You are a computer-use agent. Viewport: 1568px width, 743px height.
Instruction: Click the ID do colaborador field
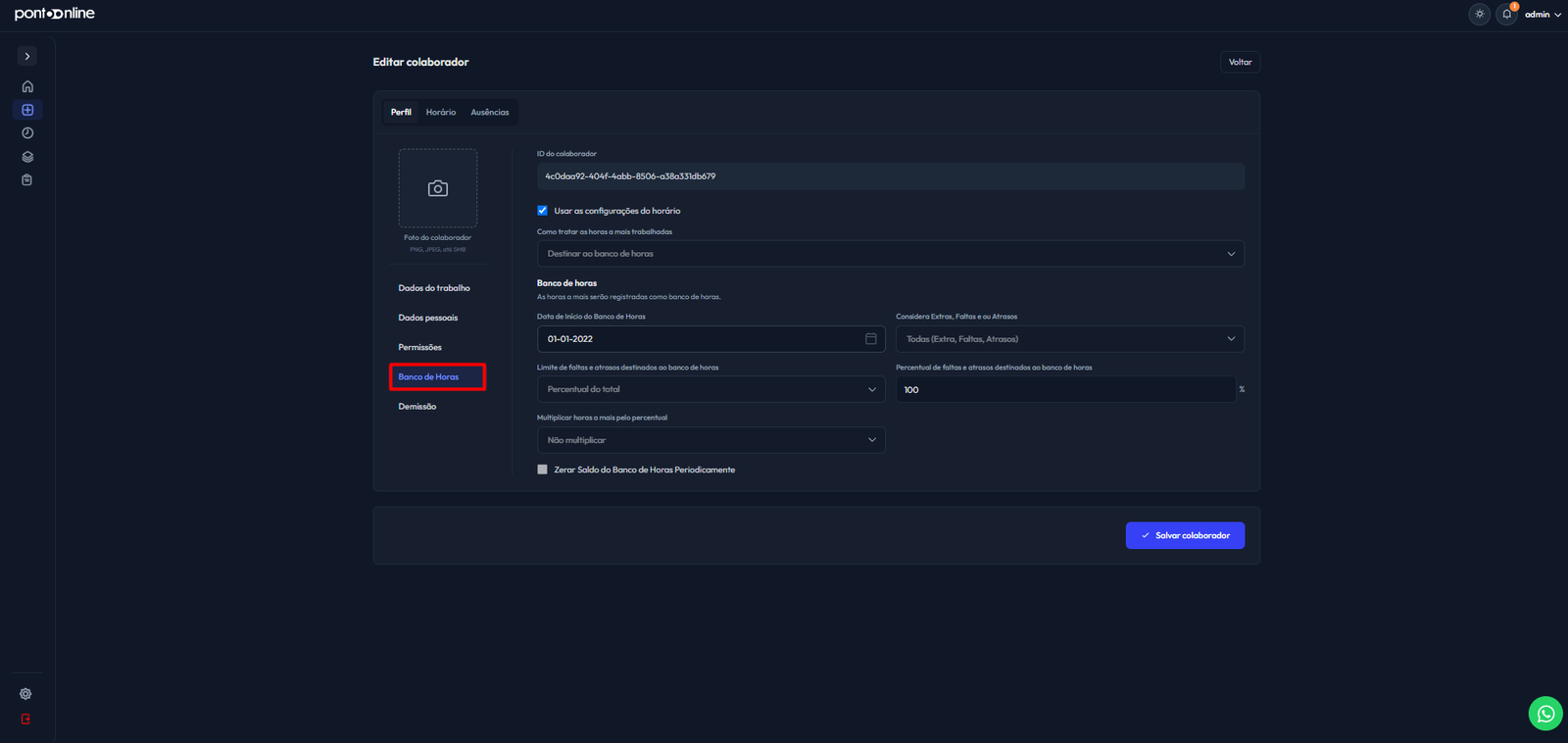(891, 176)
